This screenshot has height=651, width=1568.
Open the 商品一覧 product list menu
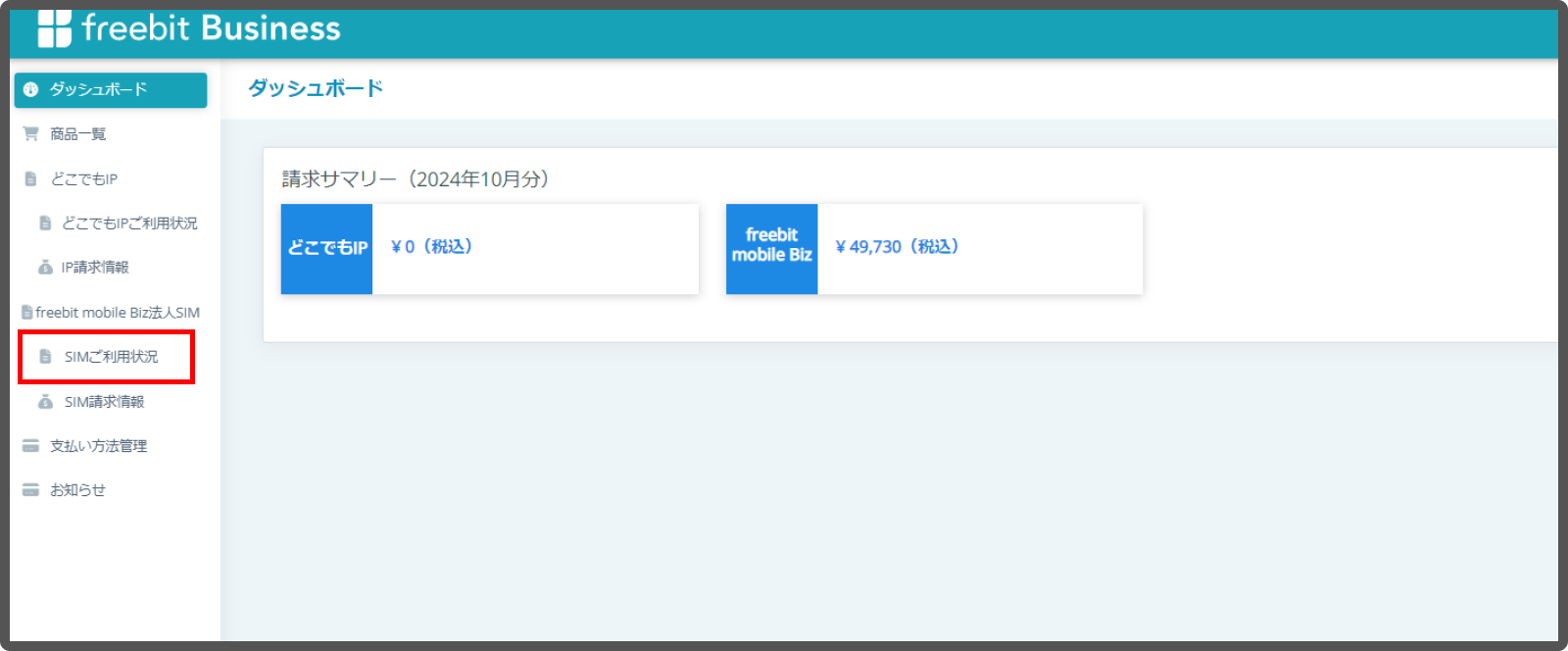[78, 133]
